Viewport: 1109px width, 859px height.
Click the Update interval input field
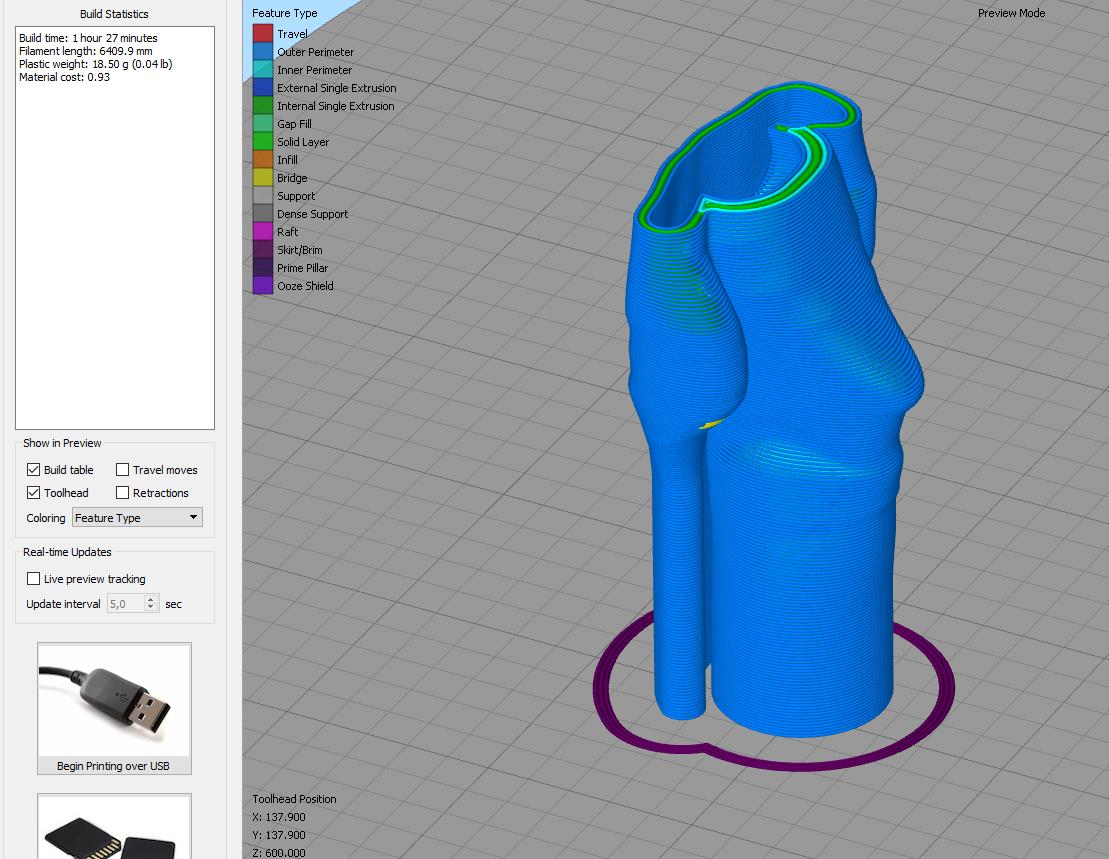coord(125,604)
